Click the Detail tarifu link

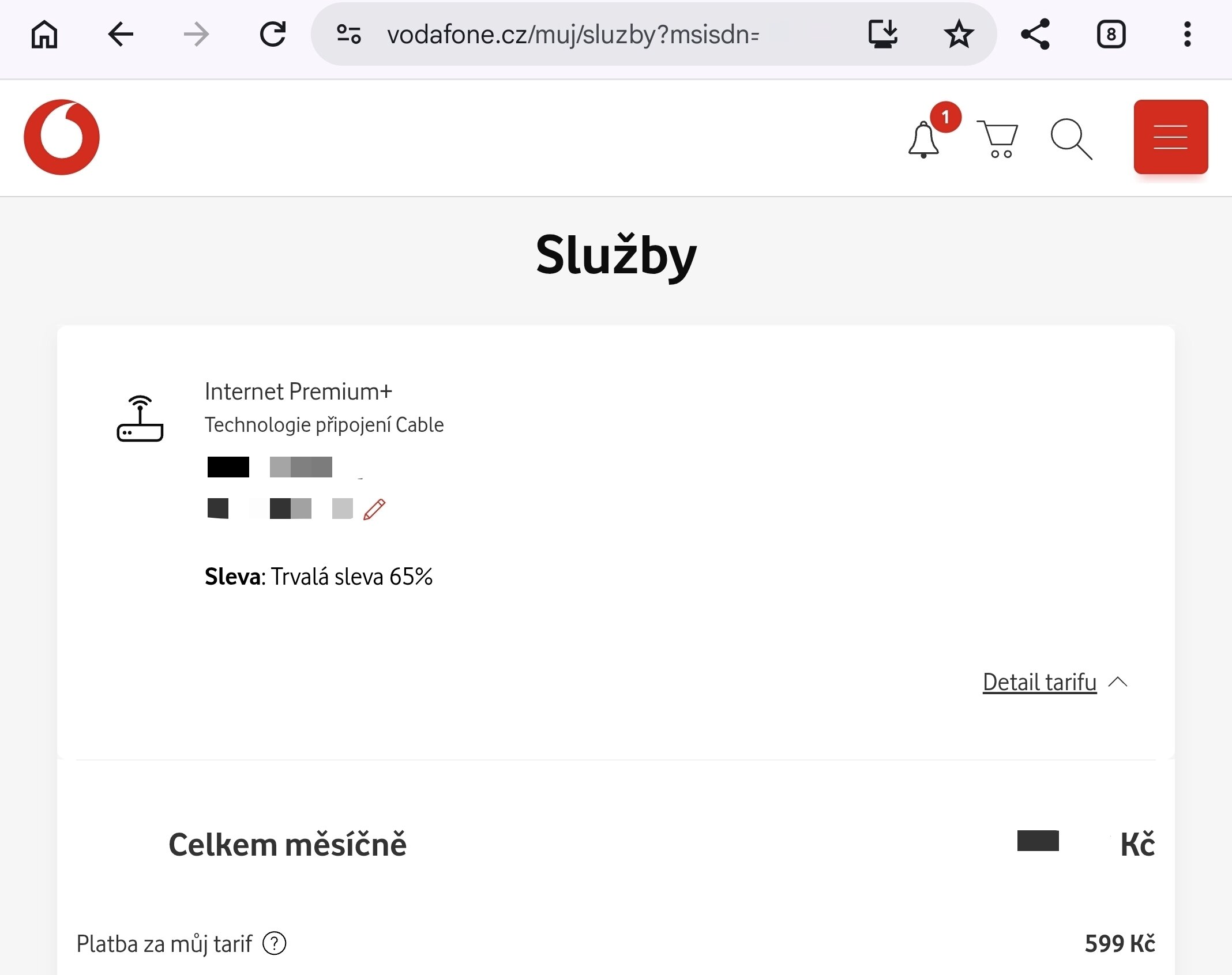[x=1039, y=682]
